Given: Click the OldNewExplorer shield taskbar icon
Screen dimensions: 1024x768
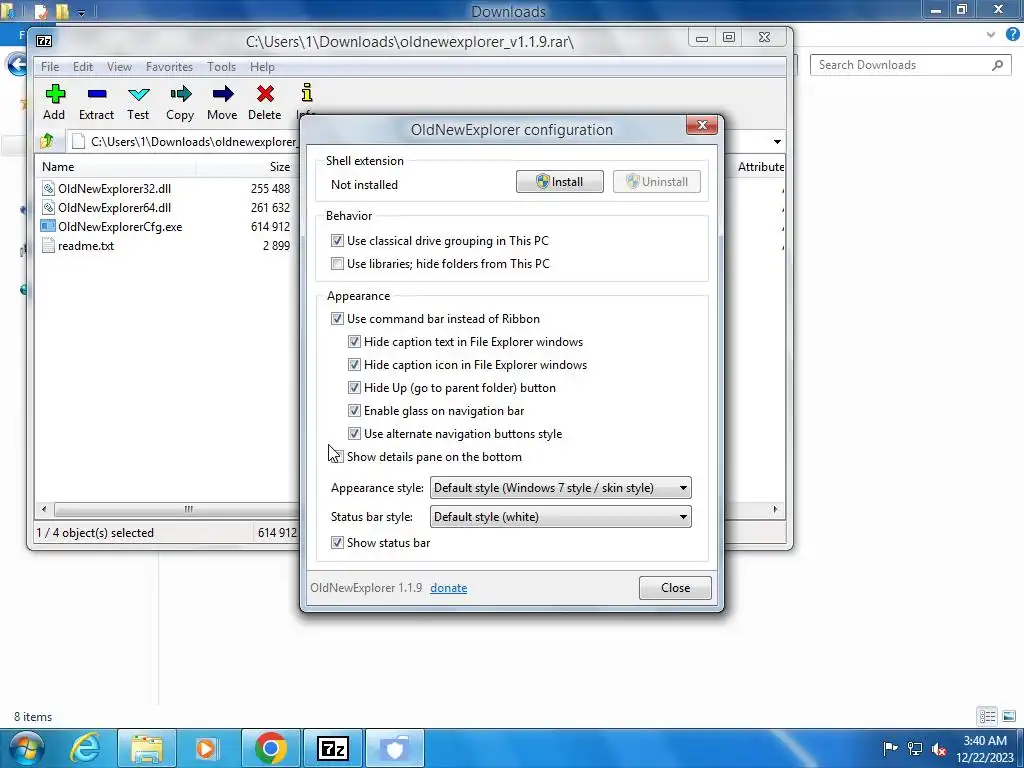Looking at the screenshot, I should tap(394, 748).
